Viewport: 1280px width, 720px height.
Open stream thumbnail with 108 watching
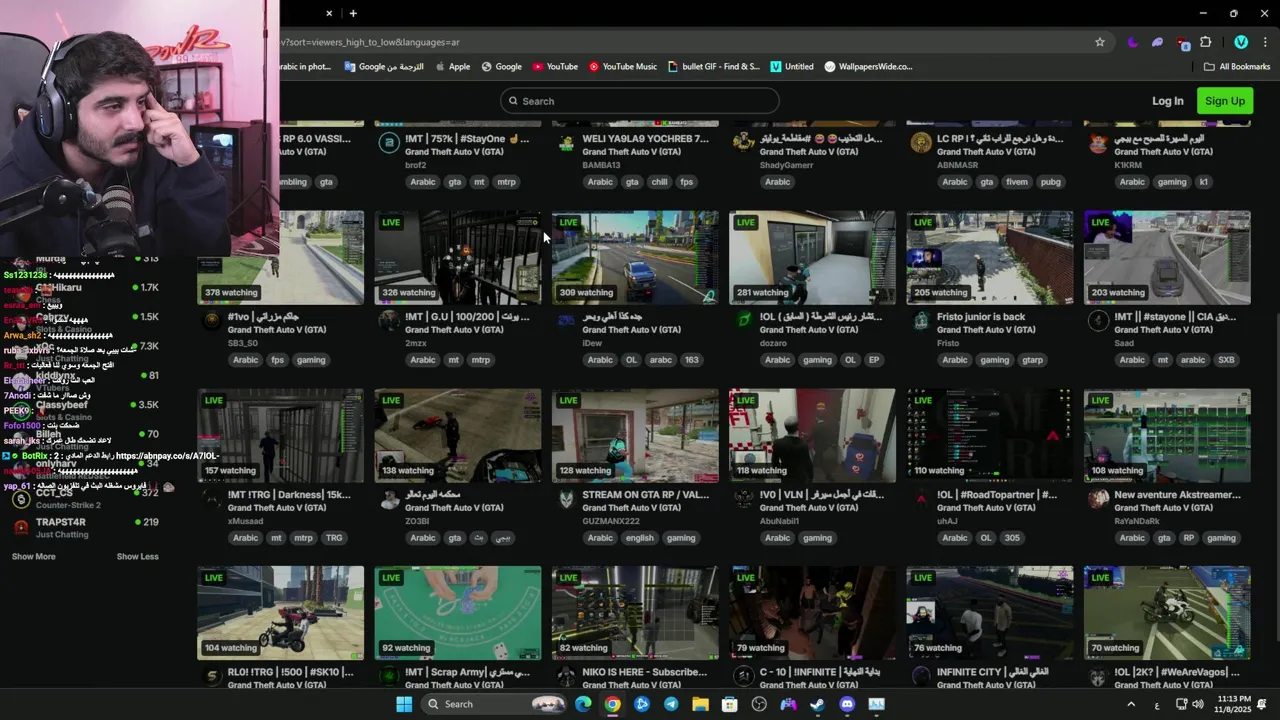1167,435
